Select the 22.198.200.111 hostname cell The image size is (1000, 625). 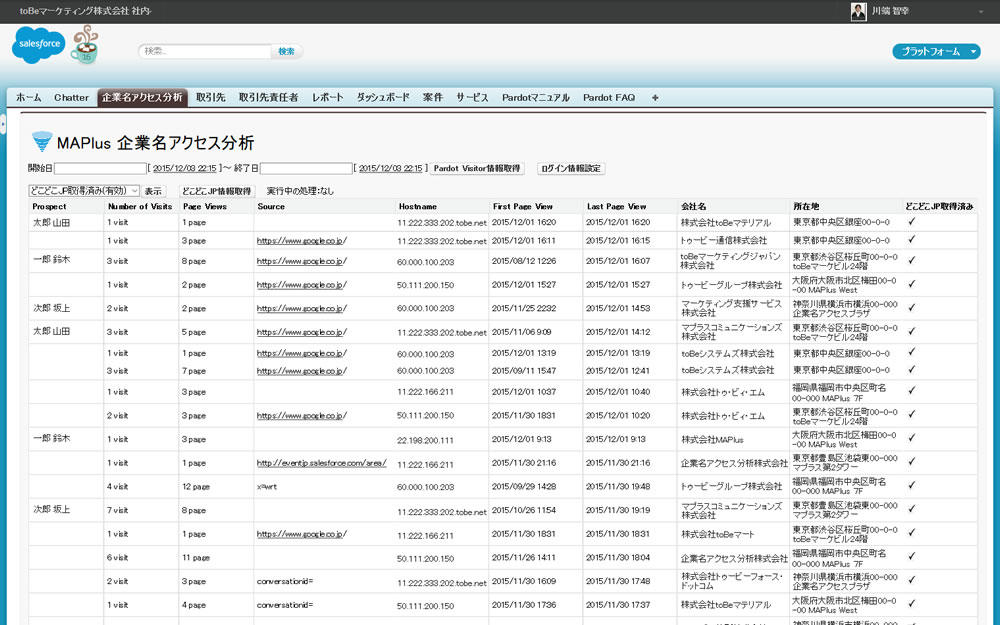(x=425, y=440)
